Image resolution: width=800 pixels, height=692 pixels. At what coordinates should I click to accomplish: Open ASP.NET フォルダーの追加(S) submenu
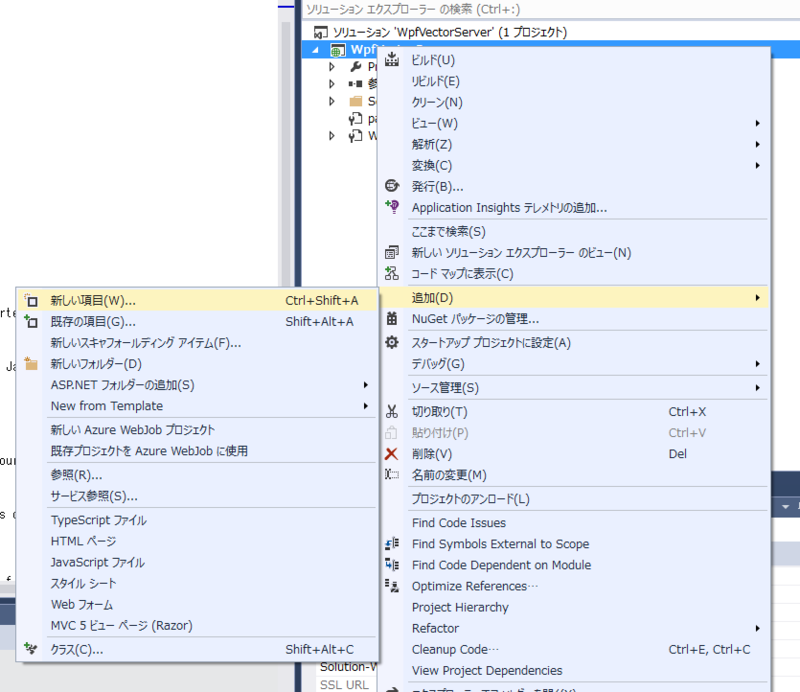(x=197, y=385)
